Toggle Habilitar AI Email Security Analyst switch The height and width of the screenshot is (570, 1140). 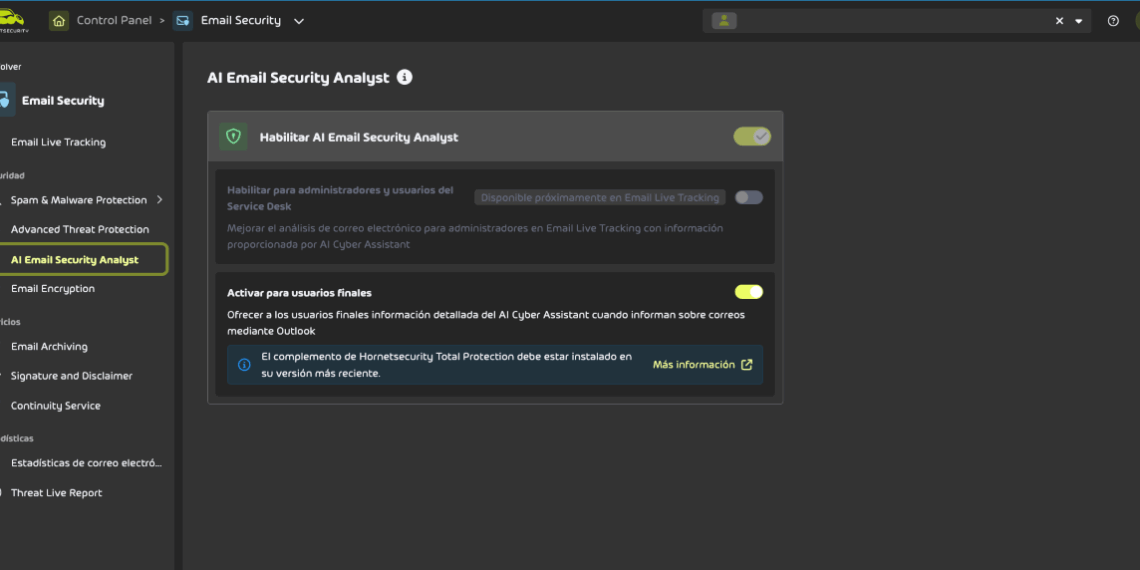(751, 137)
